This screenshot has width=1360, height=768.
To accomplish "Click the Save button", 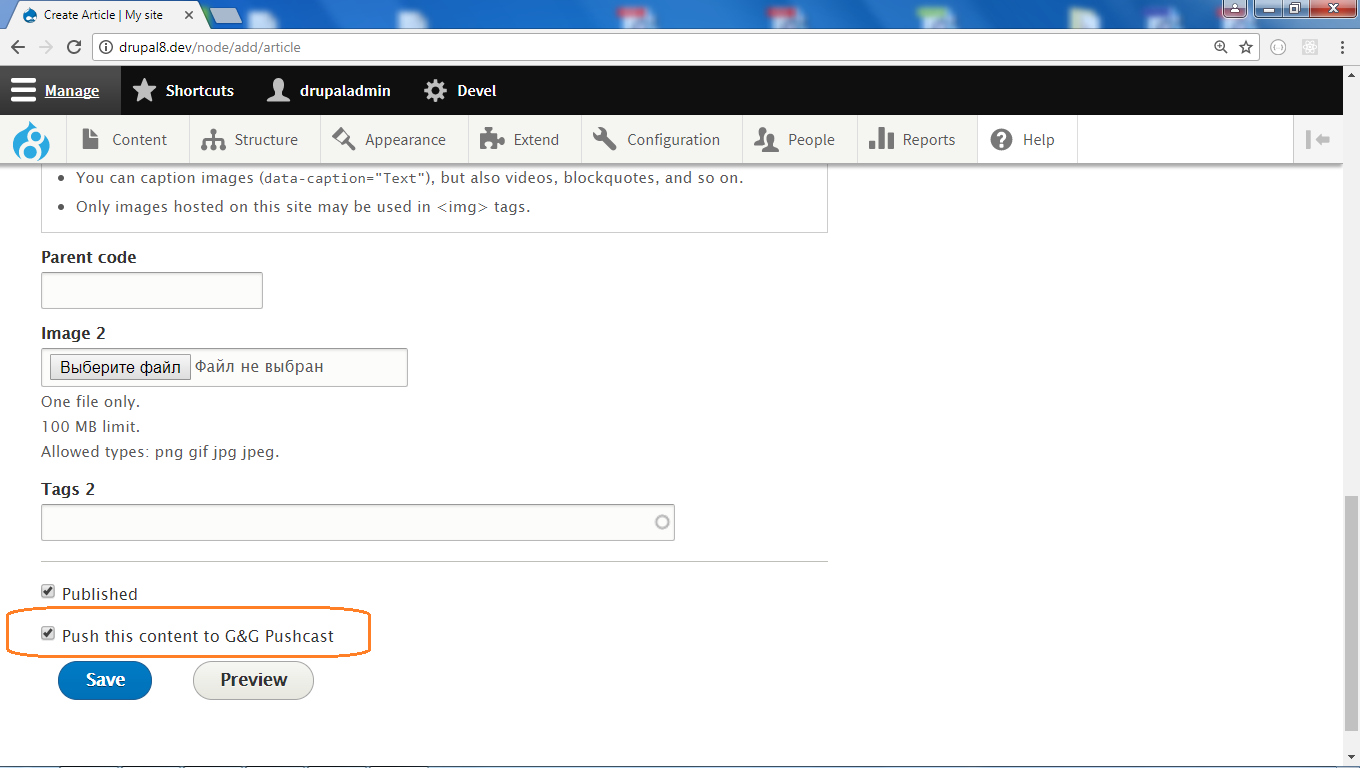I will click(x=104, y=680).
